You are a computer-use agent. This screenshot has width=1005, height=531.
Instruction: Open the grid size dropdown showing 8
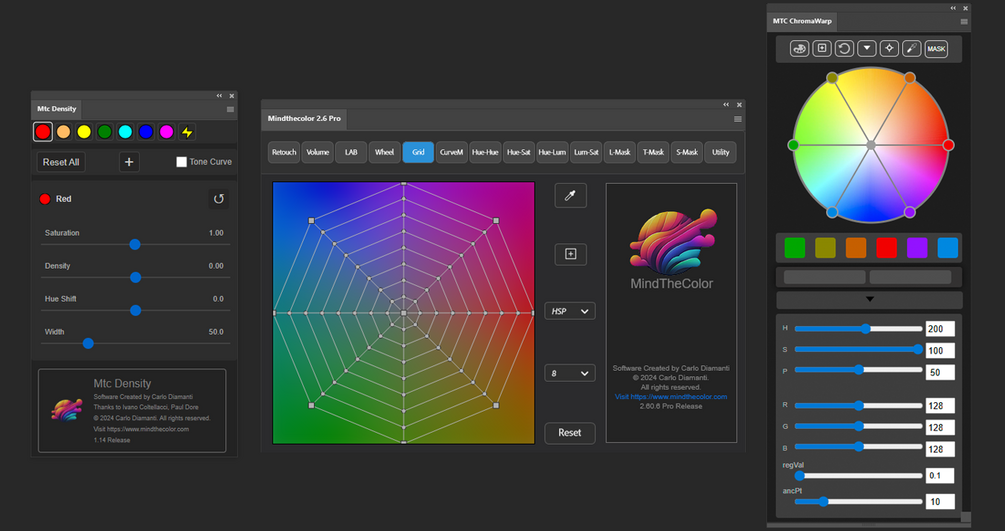pos(570,373)
